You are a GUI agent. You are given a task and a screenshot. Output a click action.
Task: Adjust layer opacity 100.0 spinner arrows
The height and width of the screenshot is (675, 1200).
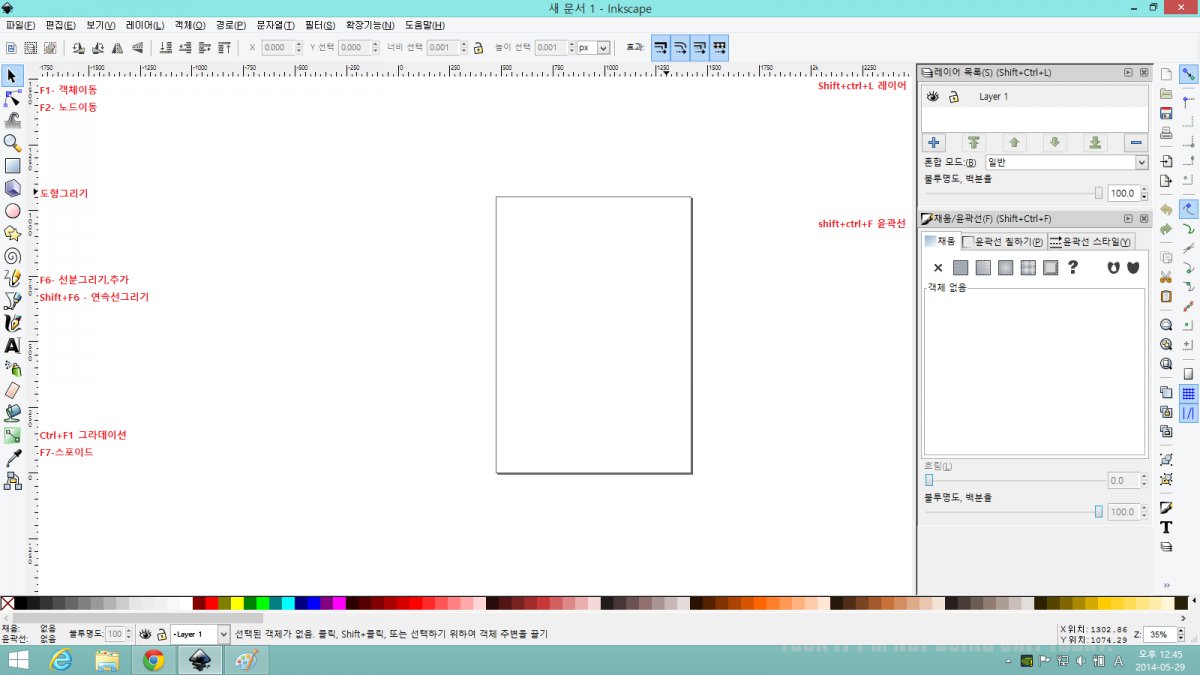[x=1143, y=193]
